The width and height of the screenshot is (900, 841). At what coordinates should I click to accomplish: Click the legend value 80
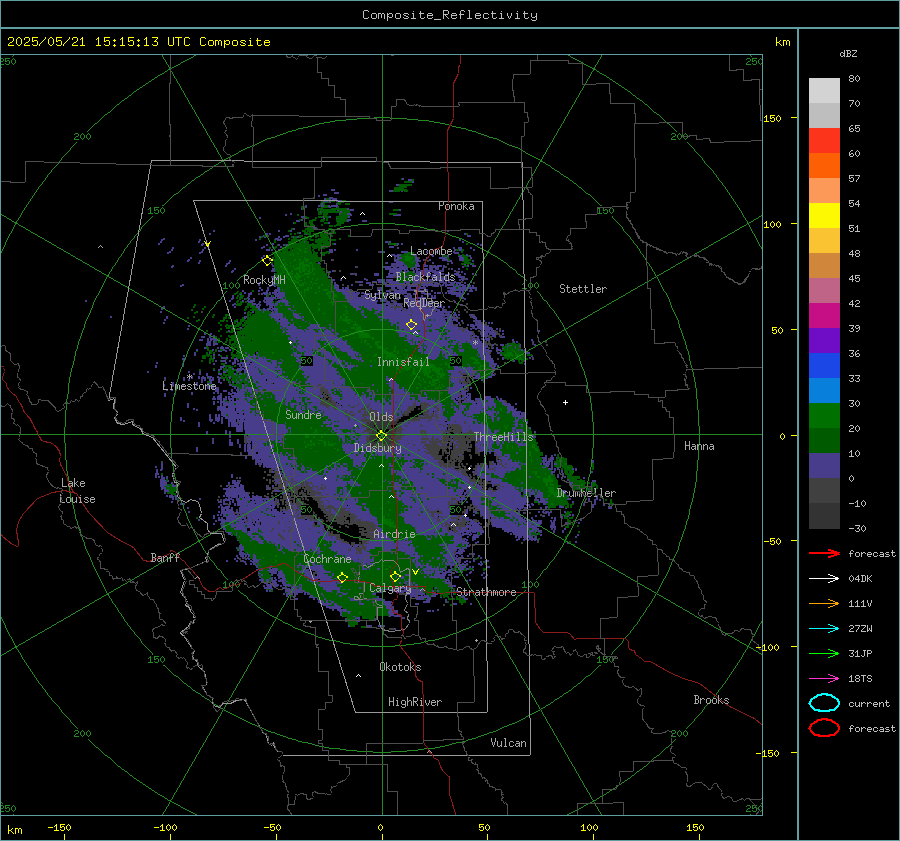pos(854,79)
